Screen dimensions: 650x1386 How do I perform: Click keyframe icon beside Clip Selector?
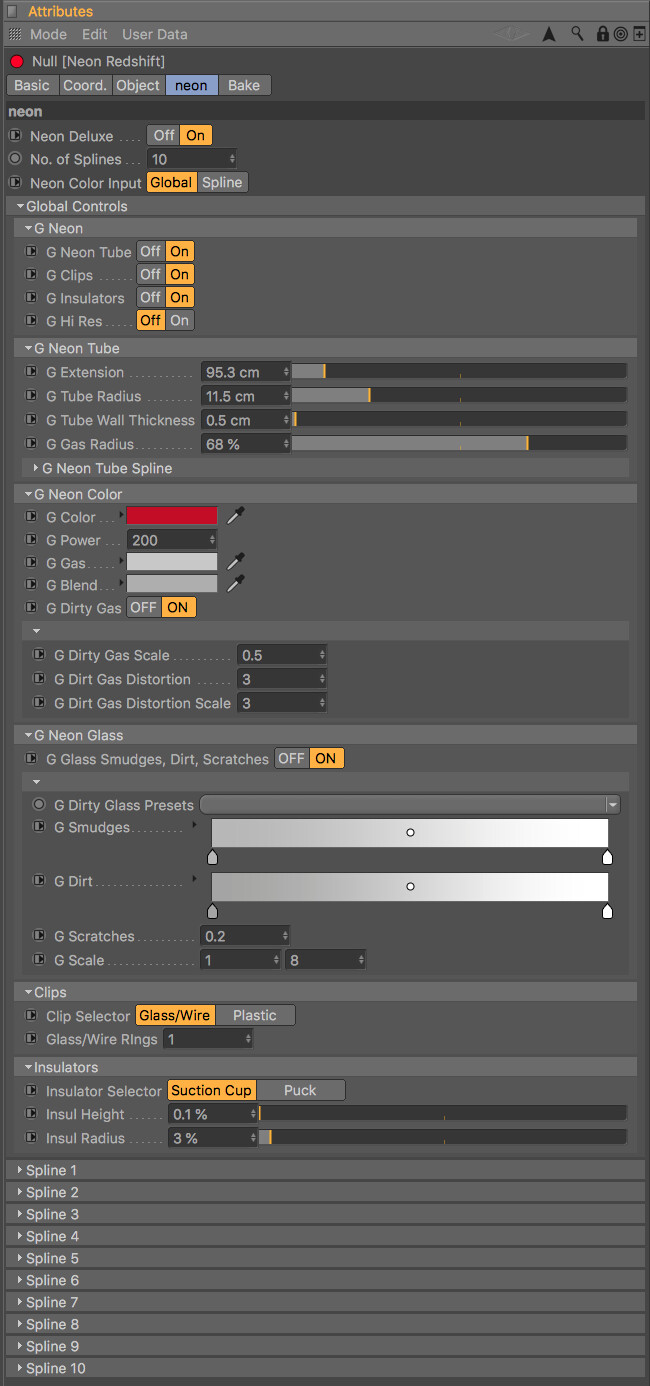[x=31, y=1015]
